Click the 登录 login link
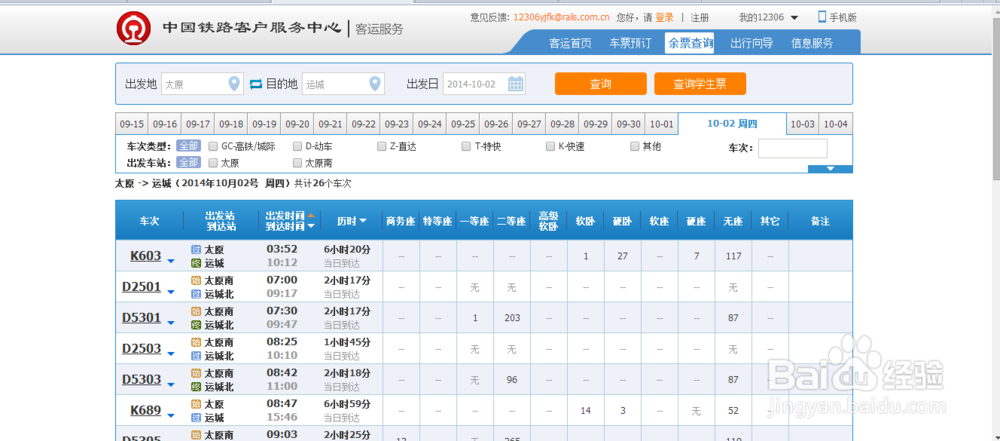 pos(664,17)
